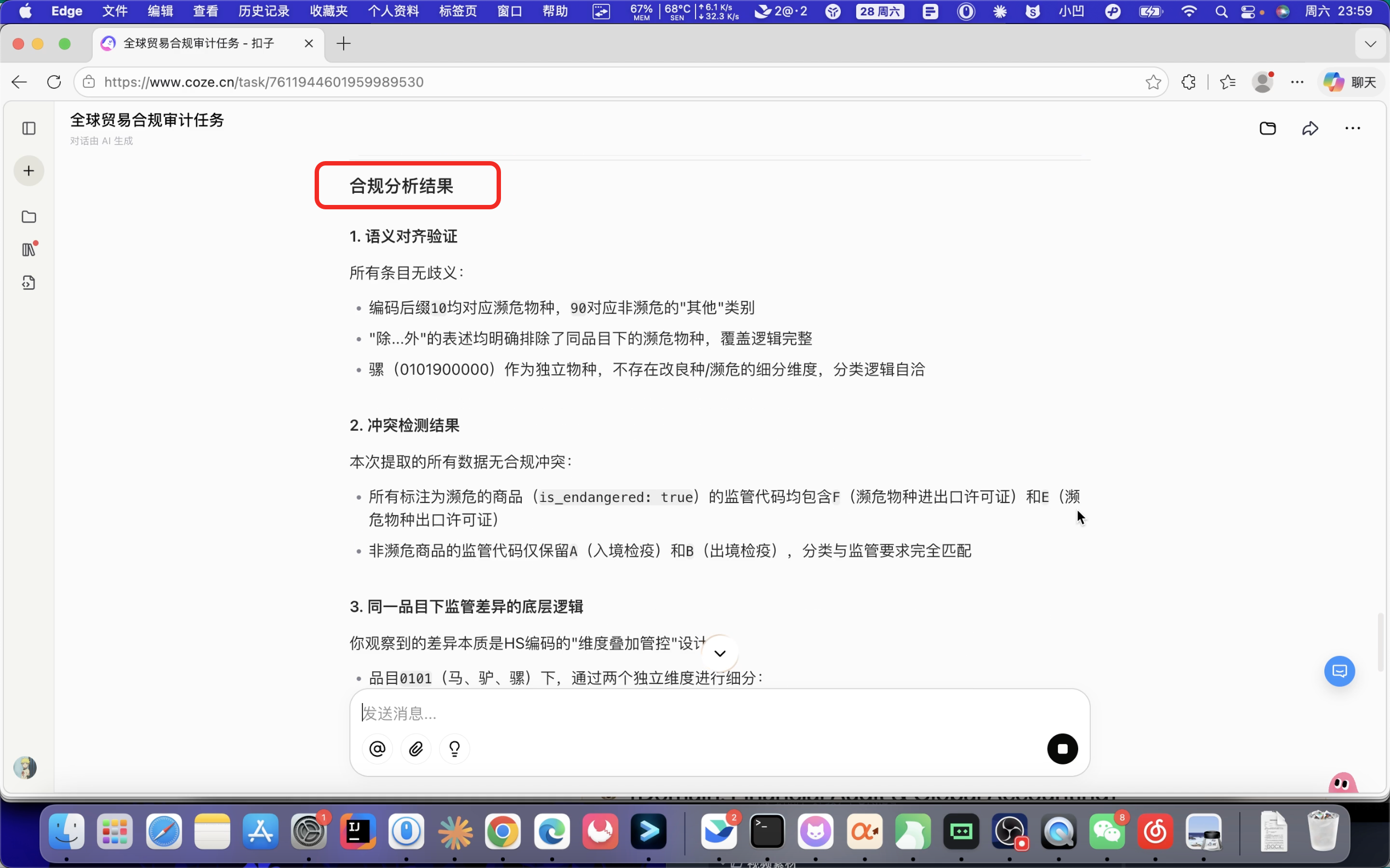1390x868 pixels.
Task: Start a new task with plus button
Action: (29, 170)
